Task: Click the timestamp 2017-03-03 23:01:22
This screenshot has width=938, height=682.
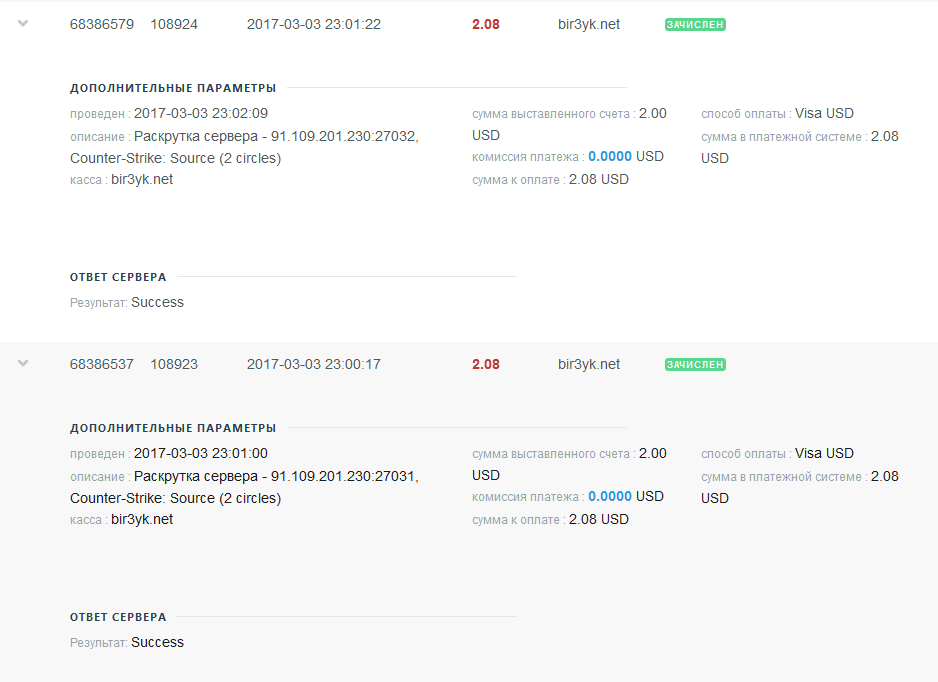Action: tap(313, 24)
